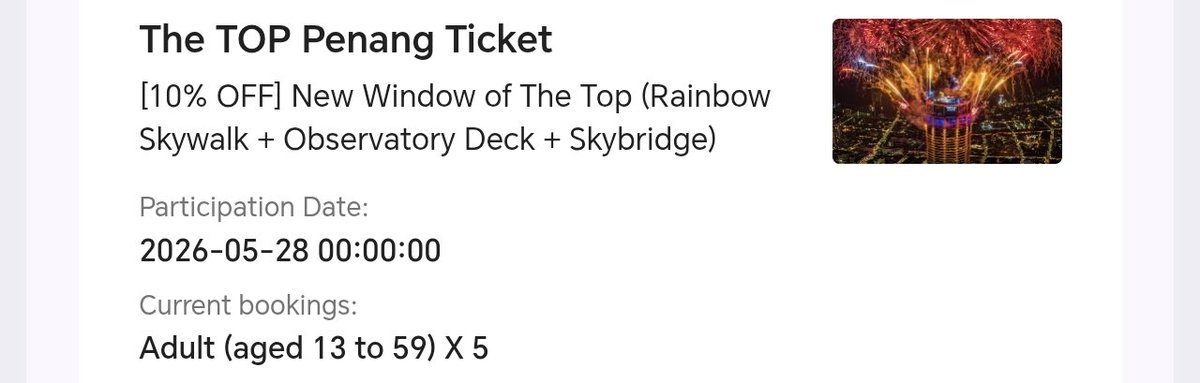This screenshot has width=1200, height=383.
Task: Select the 00:00:00 time value
Action: point(379,250)
